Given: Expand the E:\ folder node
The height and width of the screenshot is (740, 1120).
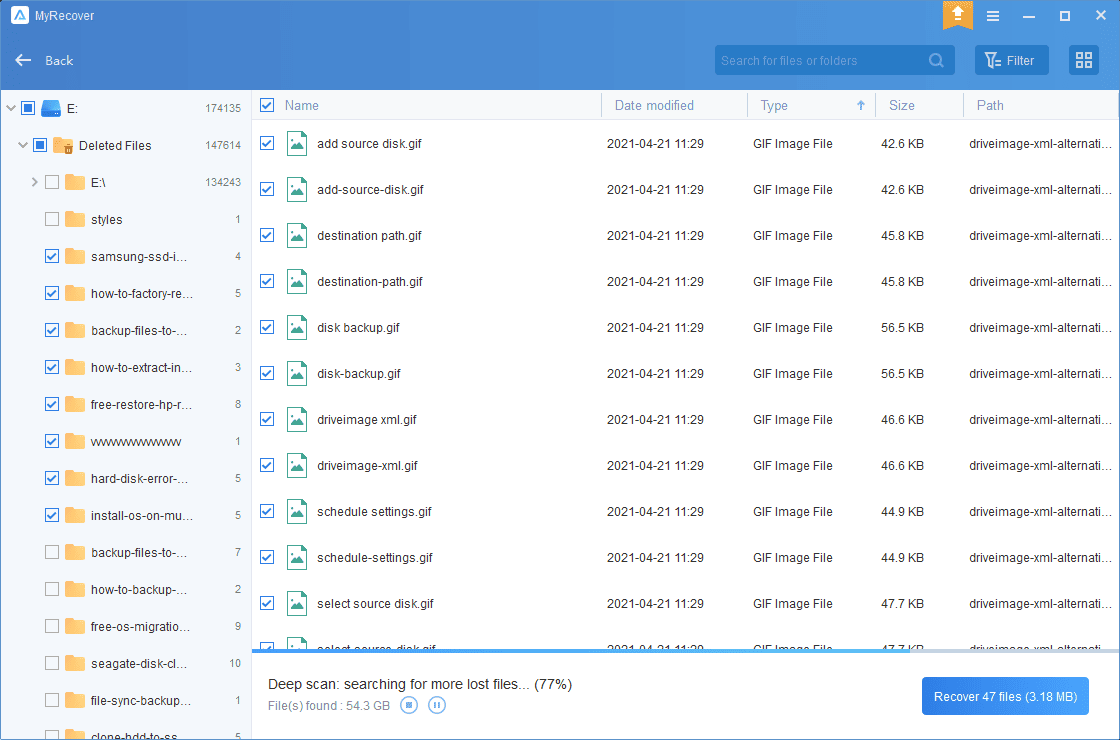Looking at the screenshot, I should point(34,182).
